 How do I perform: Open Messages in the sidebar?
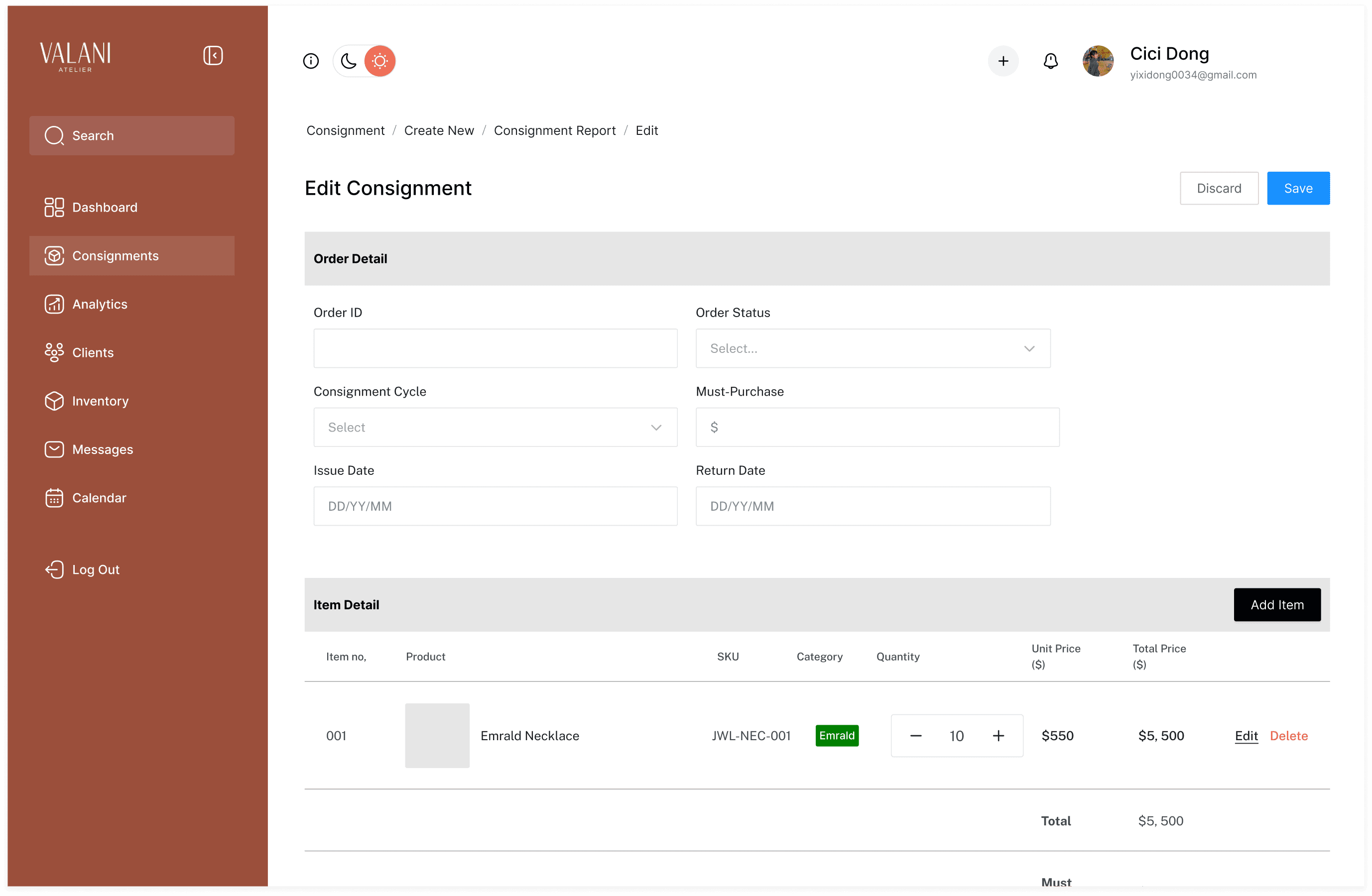pyautogui.click(x=102, y=449)
